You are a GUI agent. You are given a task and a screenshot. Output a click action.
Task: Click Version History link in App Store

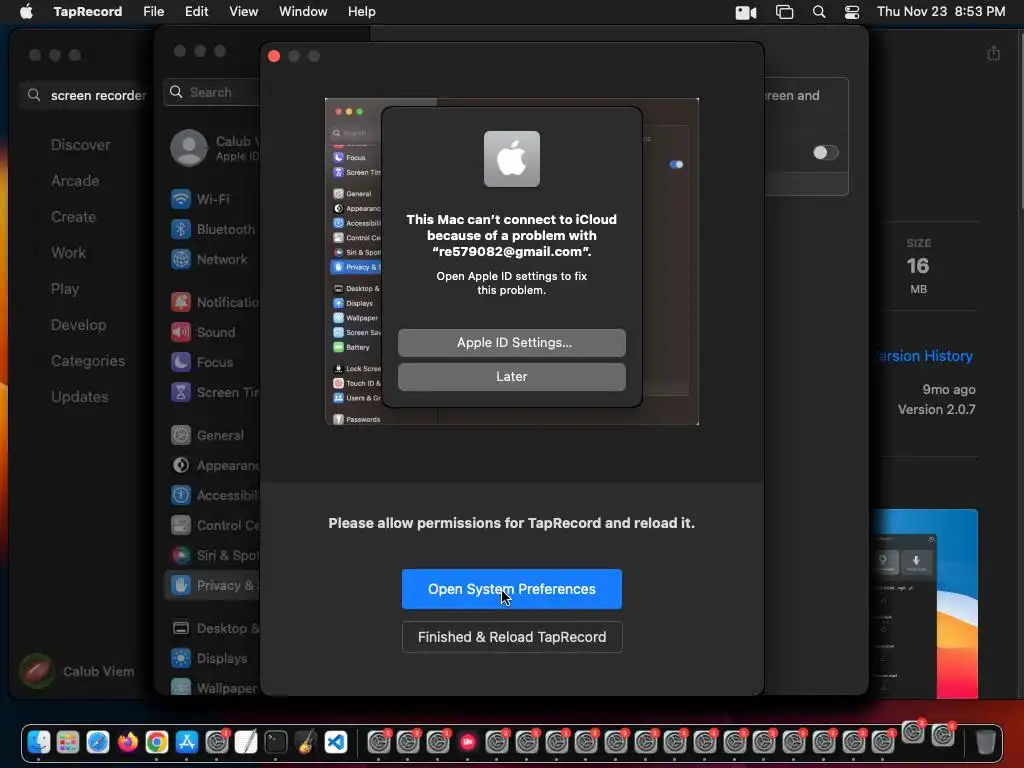[x=924, y=356]
